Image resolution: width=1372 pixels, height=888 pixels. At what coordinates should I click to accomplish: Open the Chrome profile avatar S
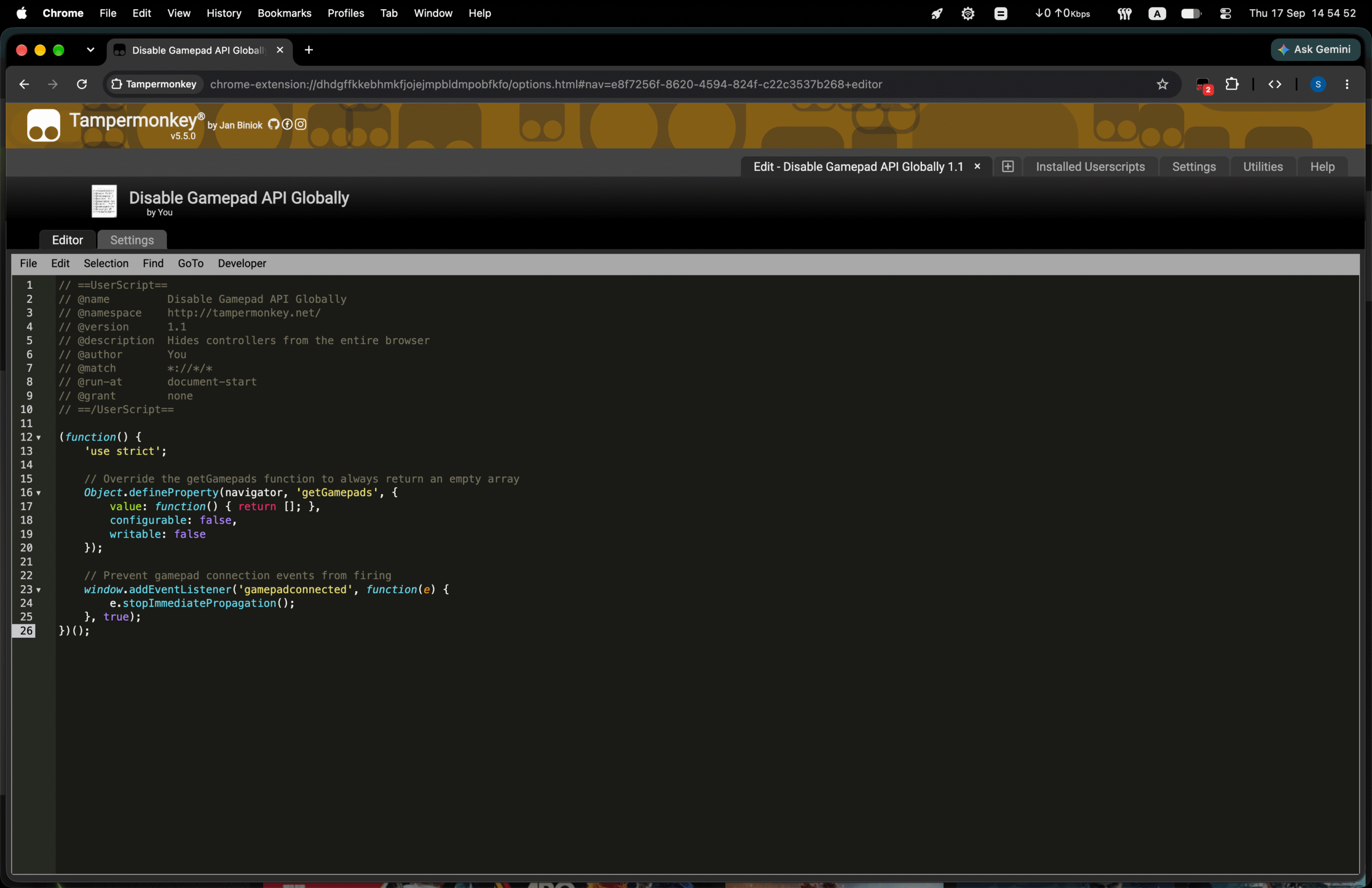pyautogui.click(x=1317, y=84)
